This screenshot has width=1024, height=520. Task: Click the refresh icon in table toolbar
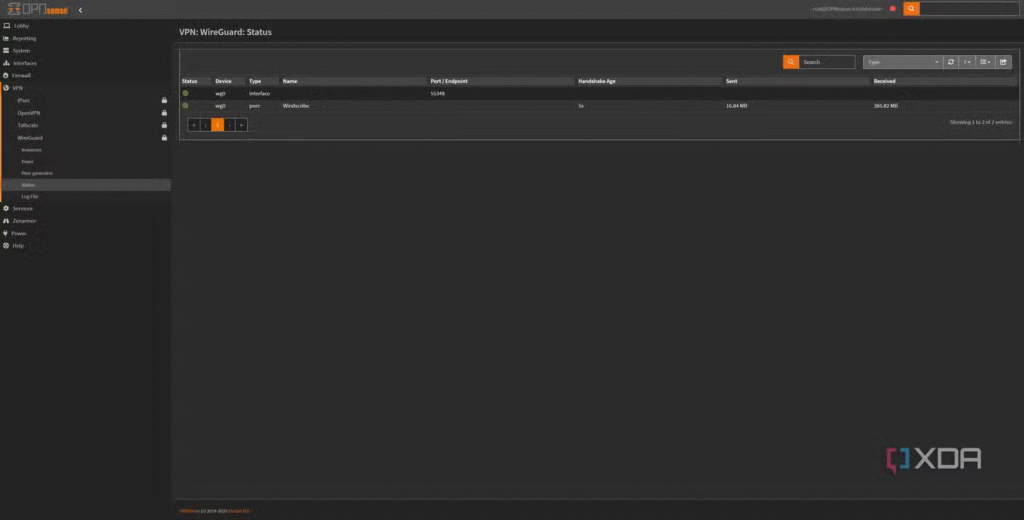pyautogui.click(x=951, y=62)
